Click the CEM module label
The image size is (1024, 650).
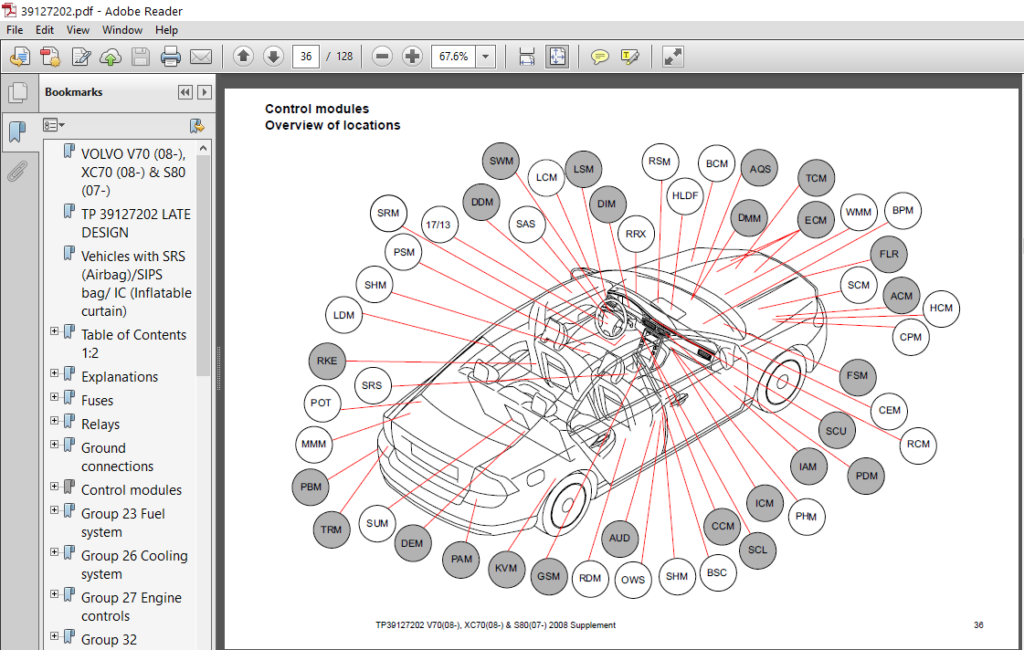click(x=889, y=410)
